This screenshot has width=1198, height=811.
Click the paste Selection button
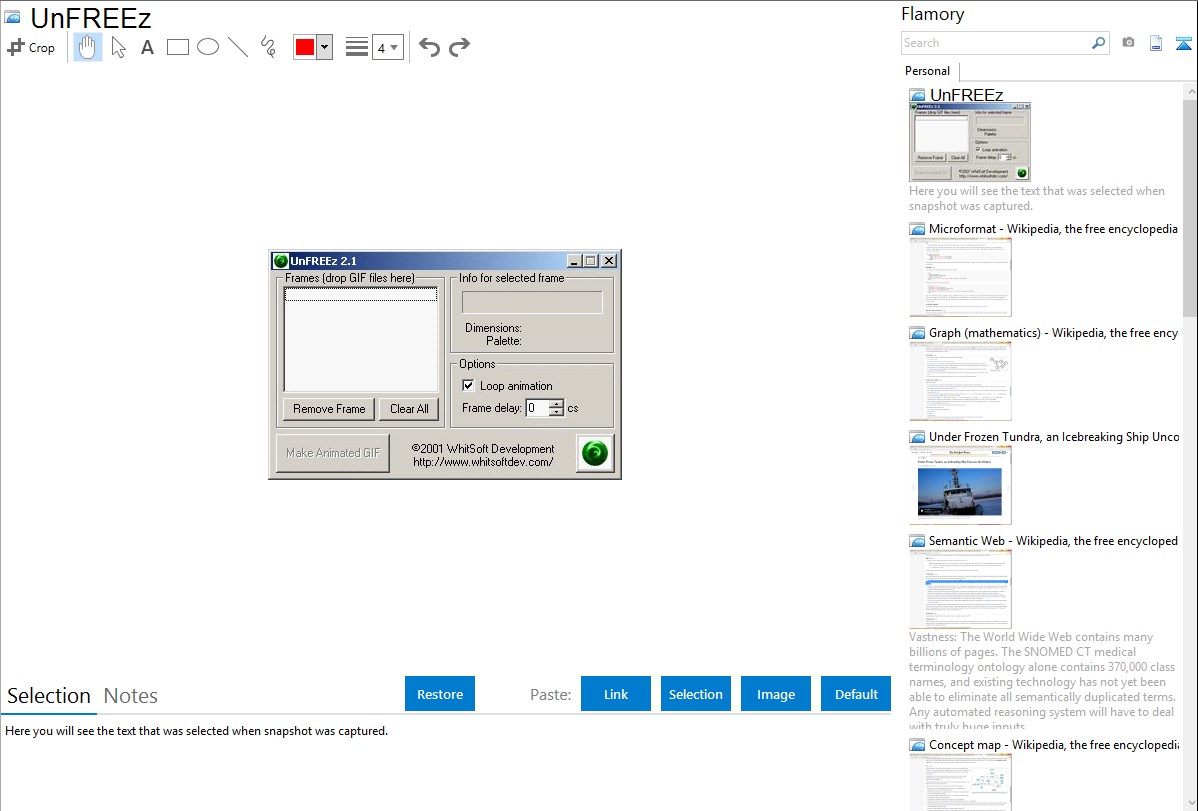696,694
